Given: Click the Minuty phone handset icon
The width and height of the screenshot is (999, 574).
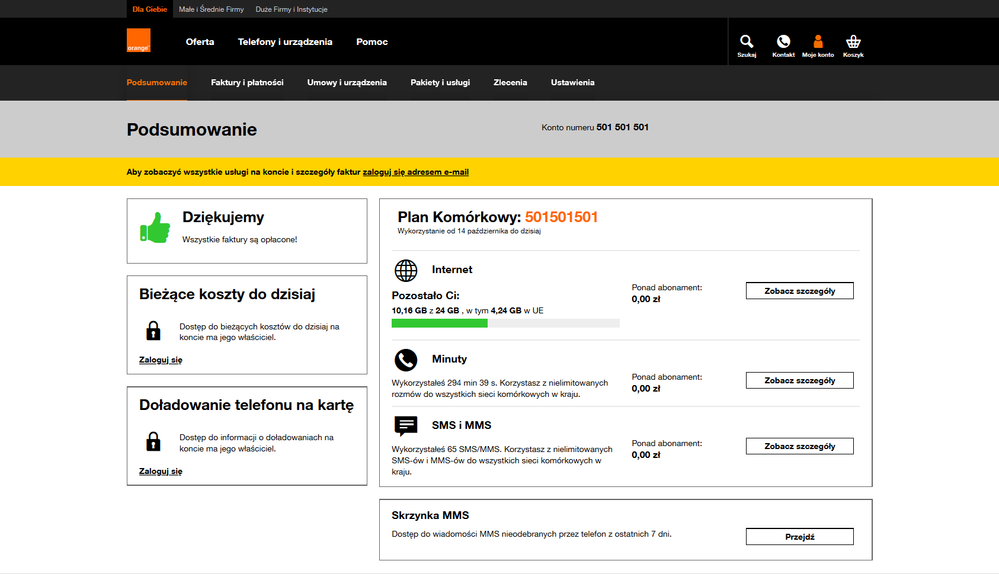Looking at the screenshot, I should click(x=406, y=360).
